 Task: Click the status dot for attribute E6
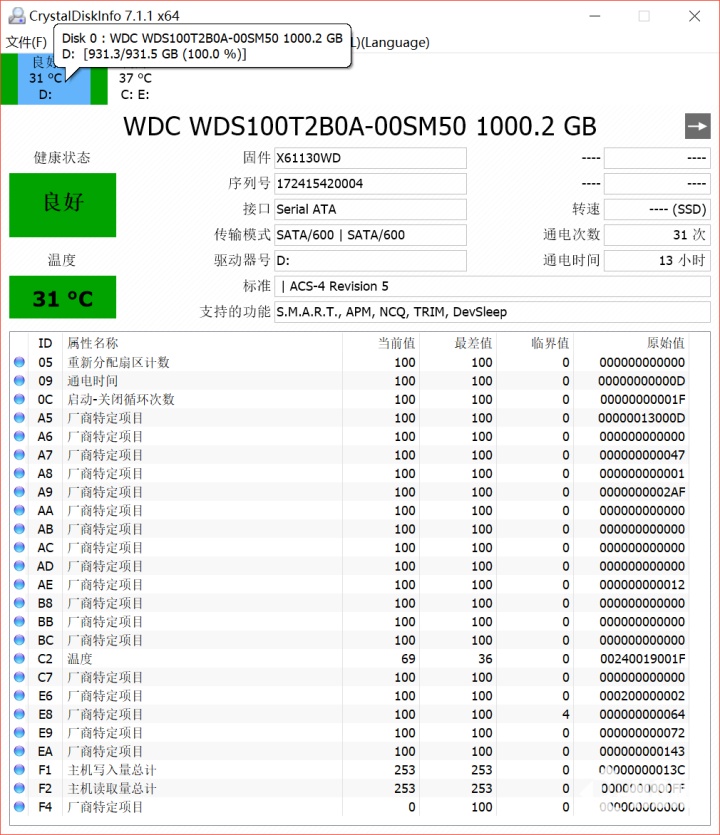point(20,695)
